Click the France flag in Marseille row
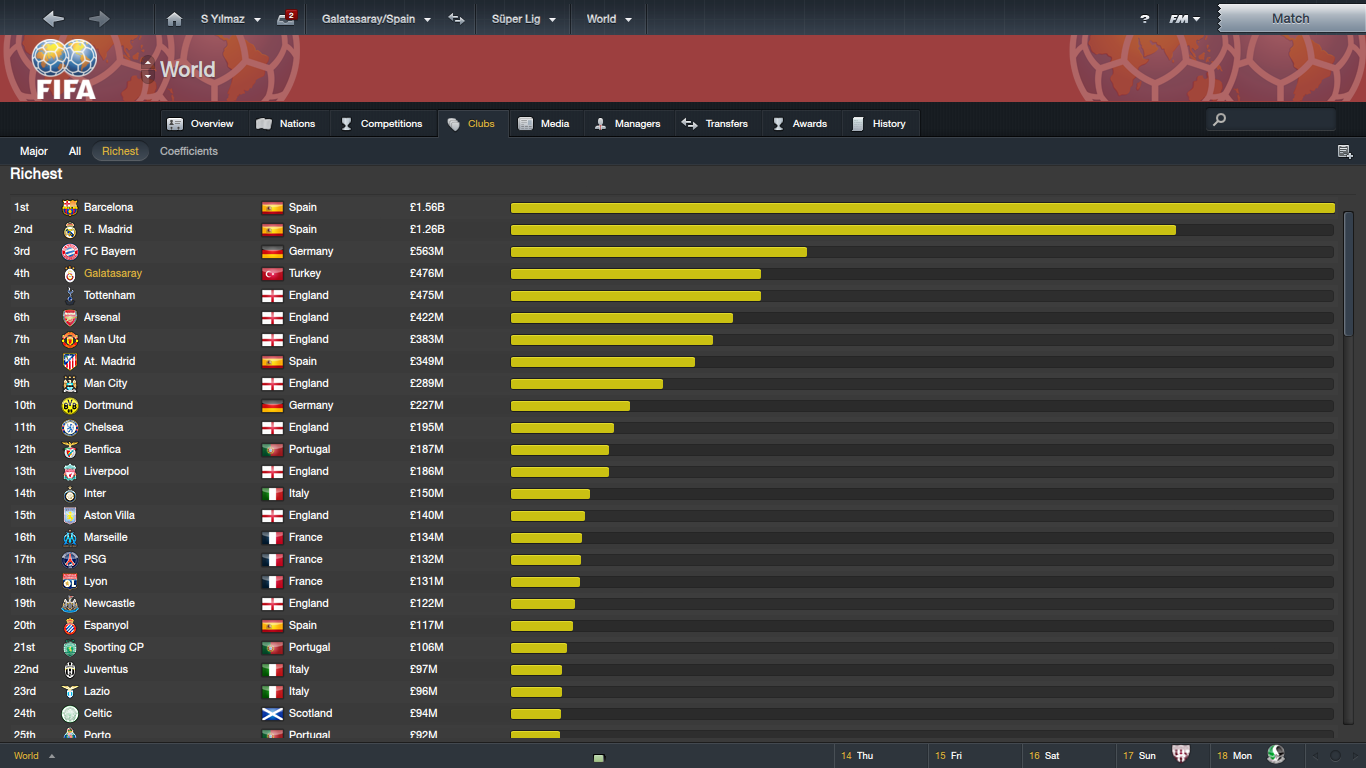Image resolution: width=1366 pixels, height=768 pixels. (272, 538)
